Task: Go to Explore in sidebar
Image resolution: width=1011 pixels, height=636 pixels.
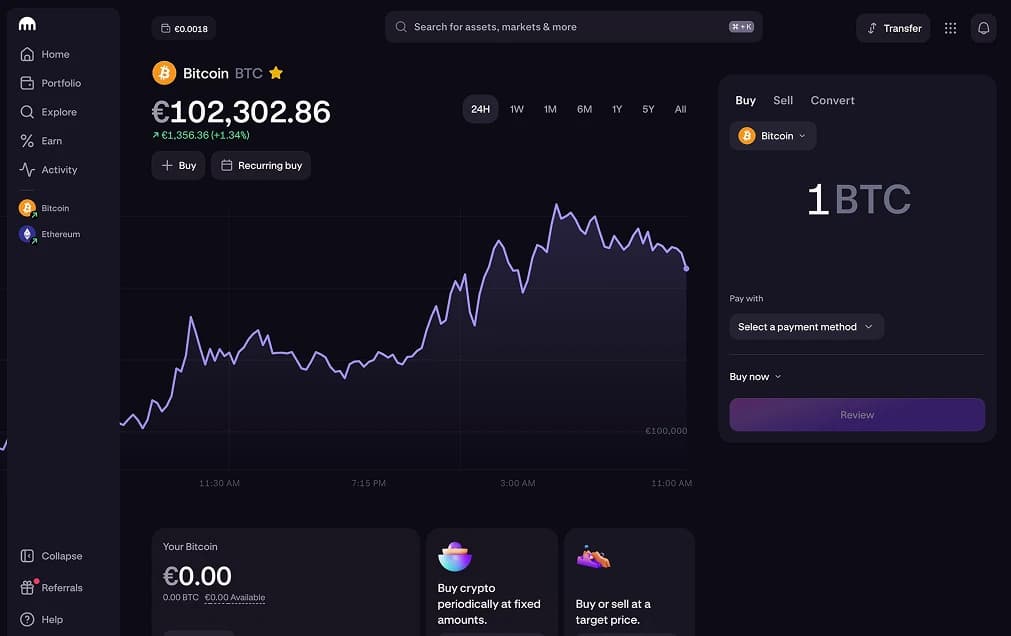Action: point(58,112)
